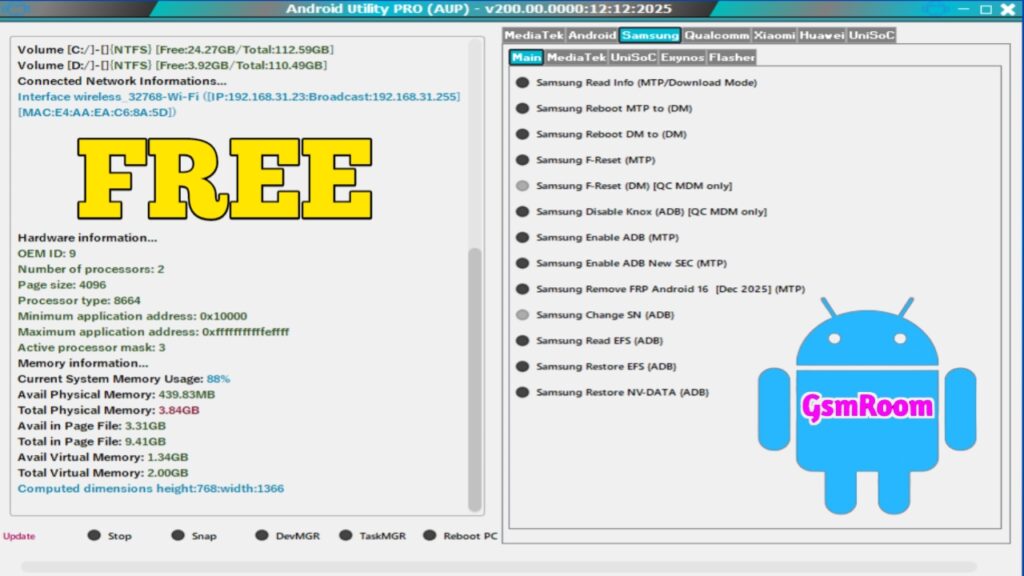Screen dimensions: 1024x576
Task: Open DevMGR device manager
Action: [x=263, y=535]
